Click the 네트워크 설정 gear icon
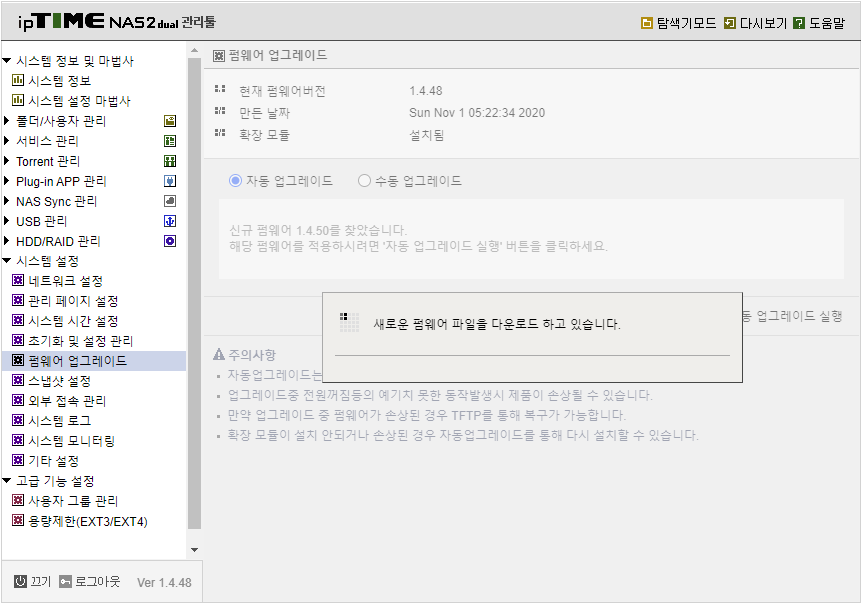 tap(18, 281)
